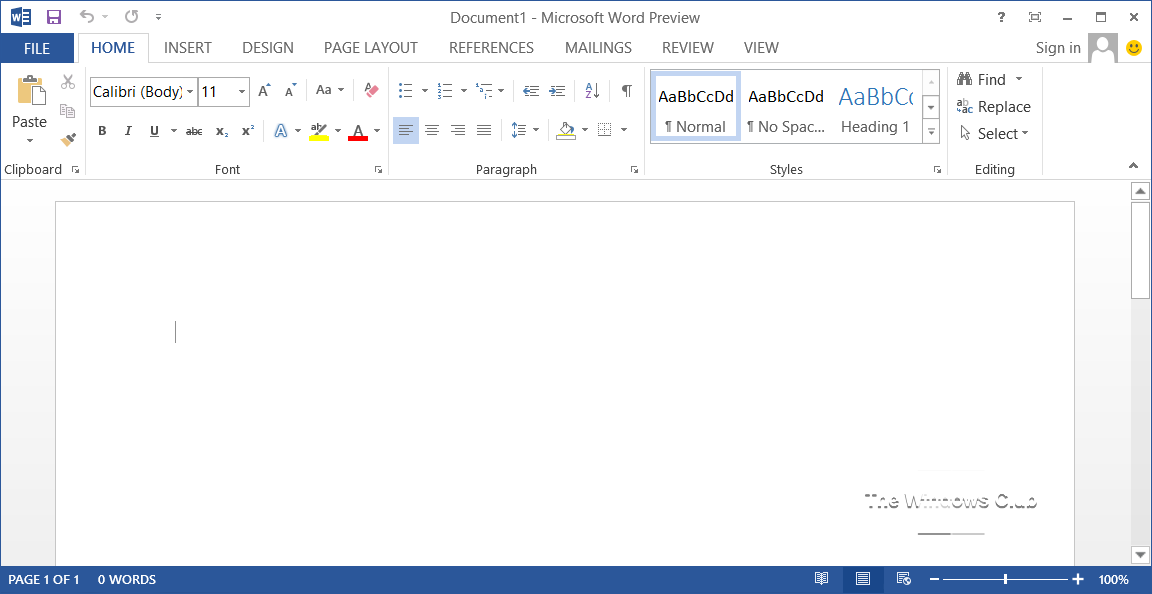Click the Clear Formatting eraser icon
The width and height of the screenshot is (1152, 594).
(x=372, y=91)
